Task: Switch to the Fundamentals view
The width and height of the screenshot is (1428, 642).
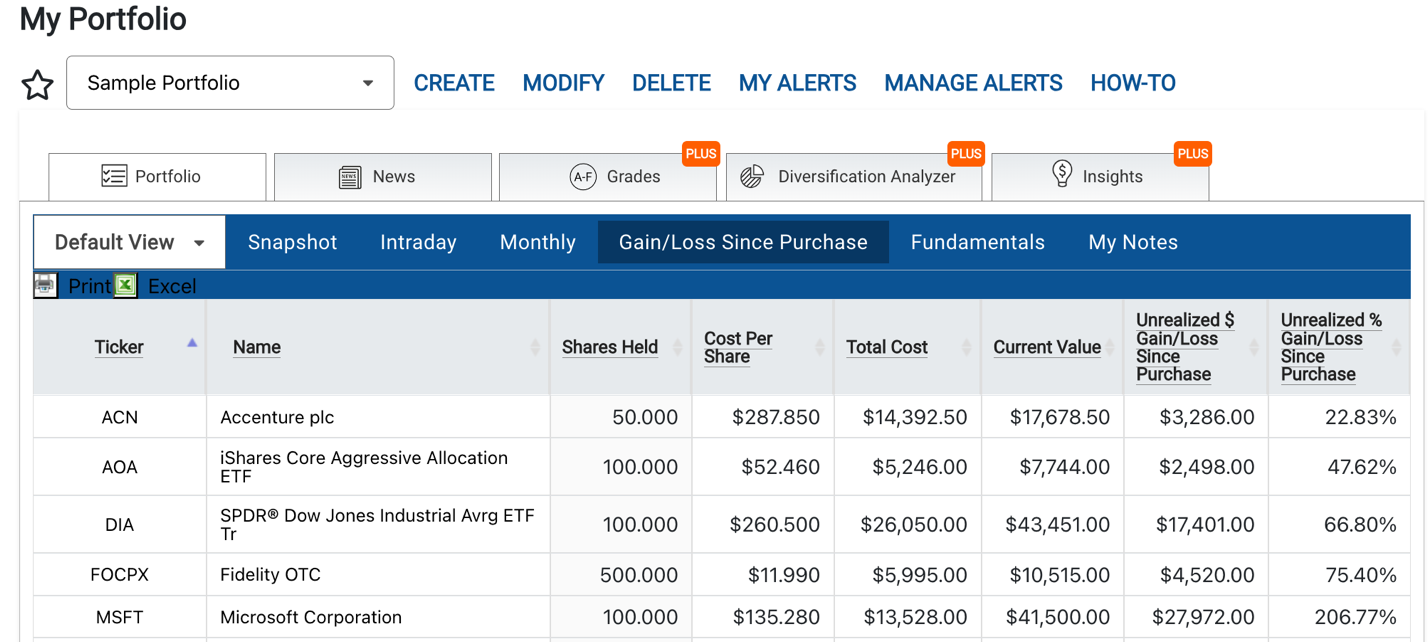Action: tap(978, 242)
